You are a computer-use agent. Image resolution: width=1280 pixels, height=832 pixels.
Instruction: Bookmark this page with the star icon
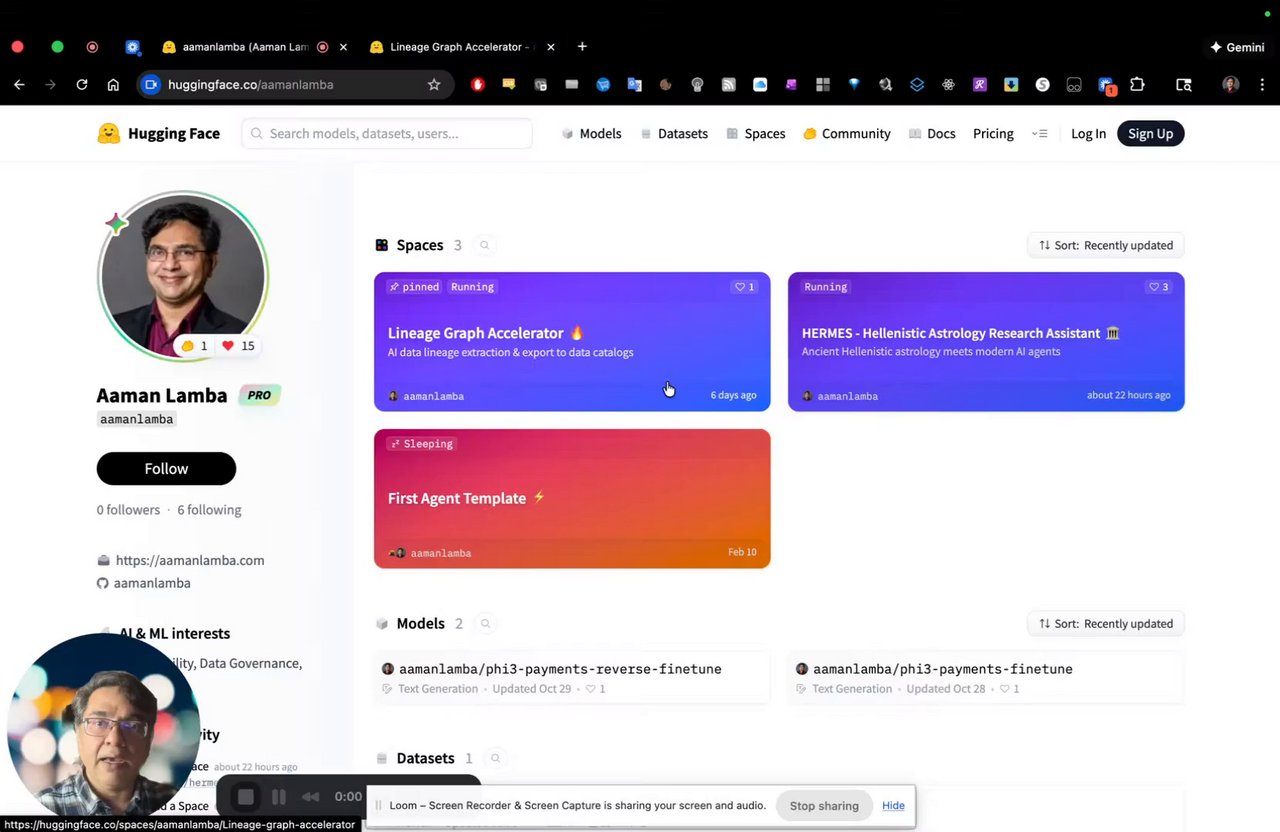pos(434,85)
